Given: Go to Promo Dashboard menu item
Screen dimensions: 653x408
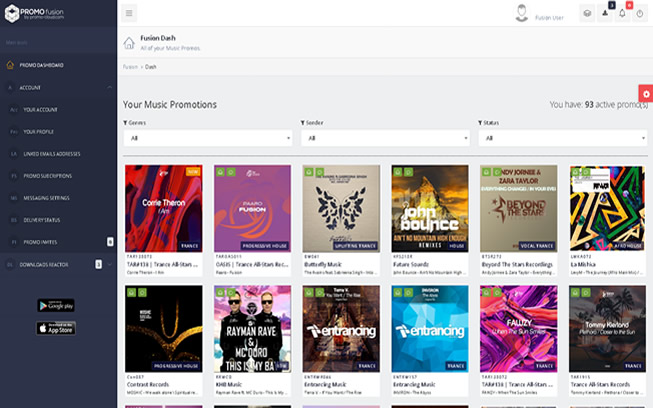Looking at the screenshot, I should tap(58, 65).
